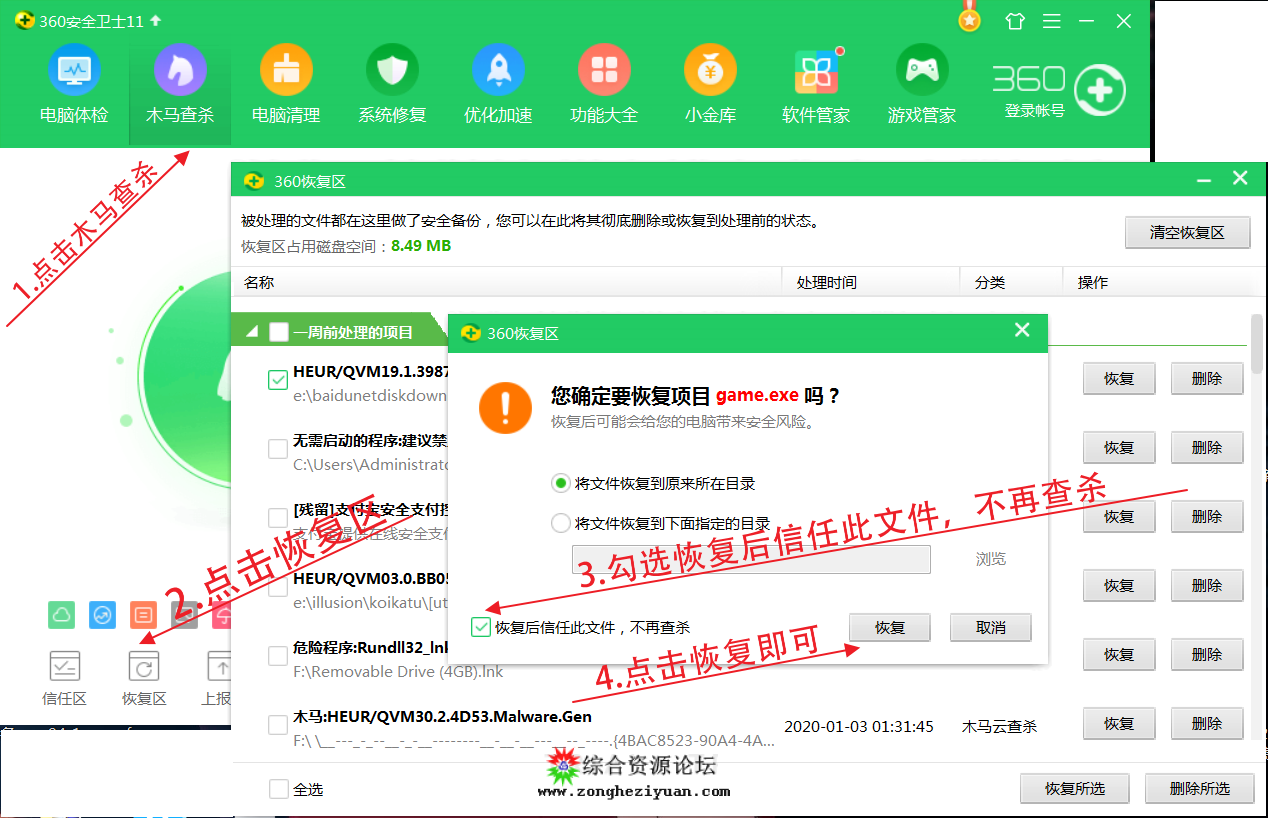Viewport: 1268px width, 818px height.
Task: Collapse the 一周前处理的项目 group triangle
Action: 252,331
